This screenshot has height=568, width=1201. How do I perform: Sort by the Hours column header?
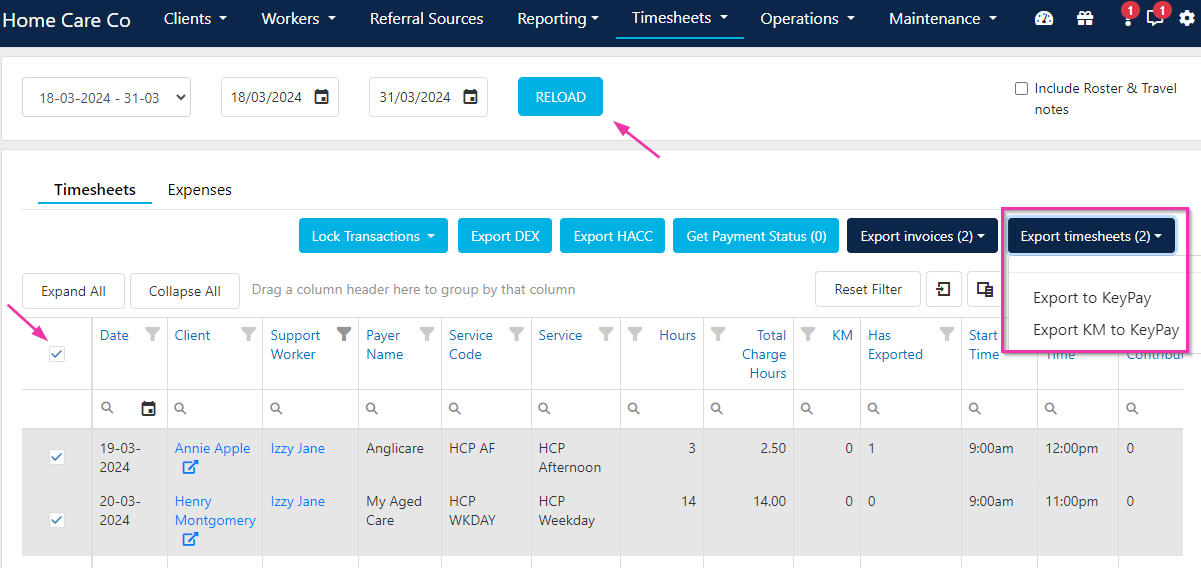[x=677, y=335]
